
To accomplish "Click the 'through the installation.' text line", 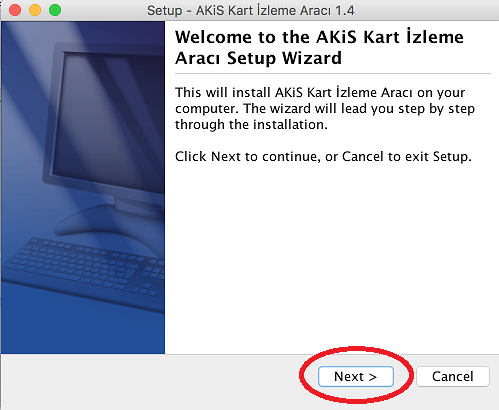I will click(251, 125).
